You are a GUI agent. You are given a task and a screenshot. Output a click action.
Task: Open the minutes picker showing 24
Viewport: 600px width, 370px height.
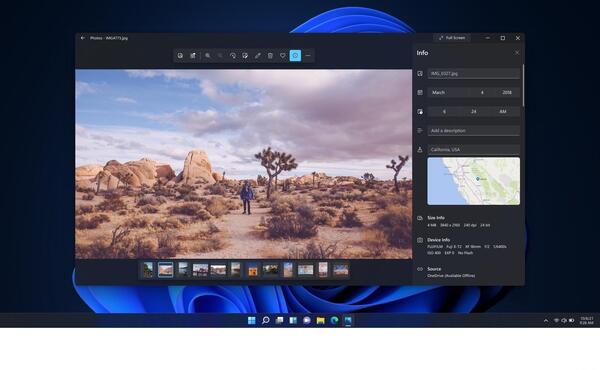click(x=474, y=111)
